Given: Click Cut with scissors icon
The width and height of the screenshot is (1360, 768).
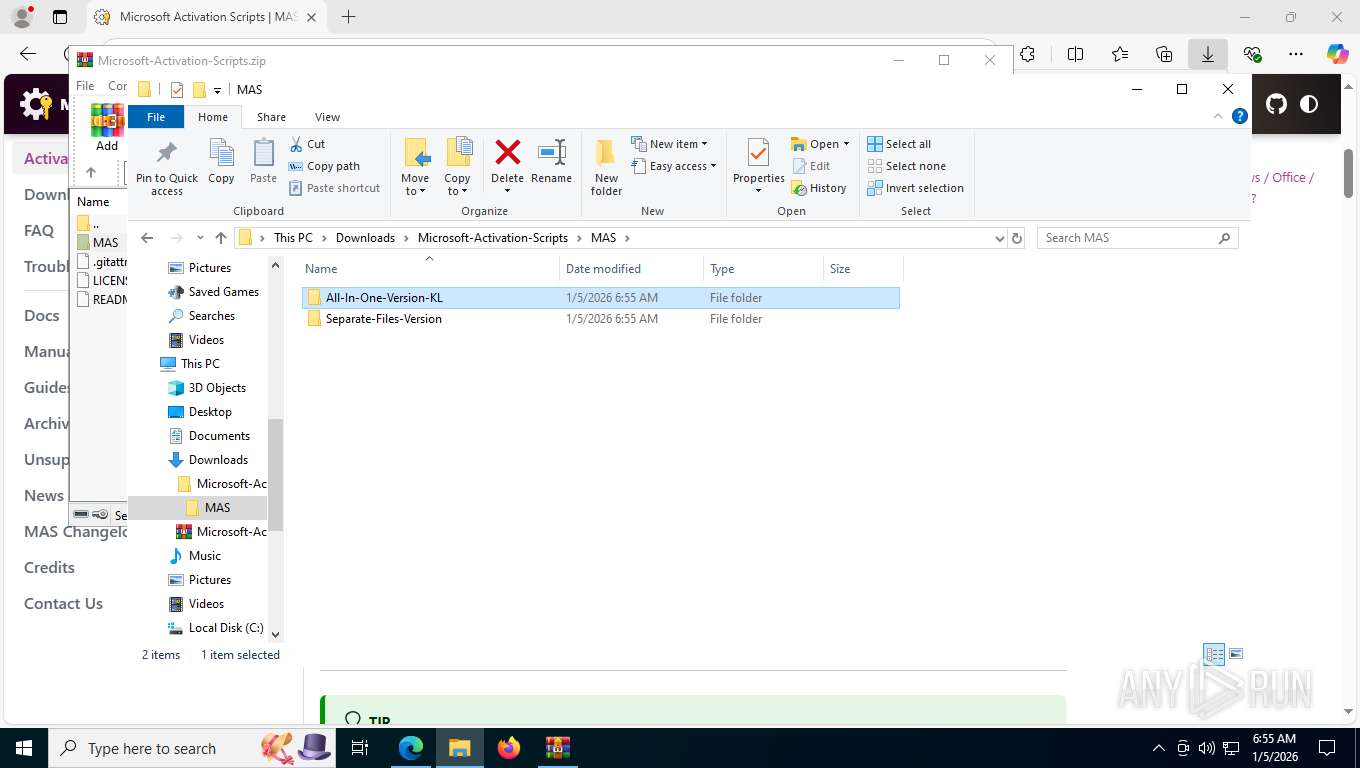Looking at the screenshot, I should [307, 144].
